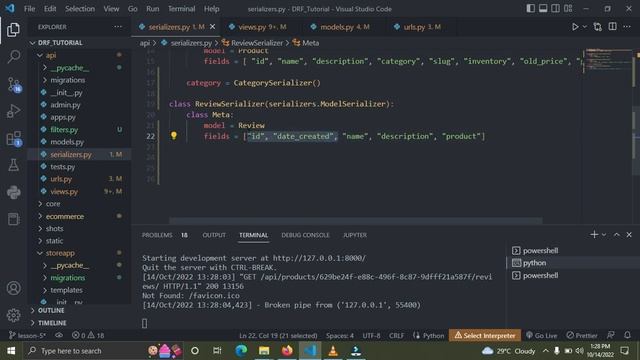Click the lesson-5 git branch indicator
The image size is (640, 360).
click(x=27, y=336)
